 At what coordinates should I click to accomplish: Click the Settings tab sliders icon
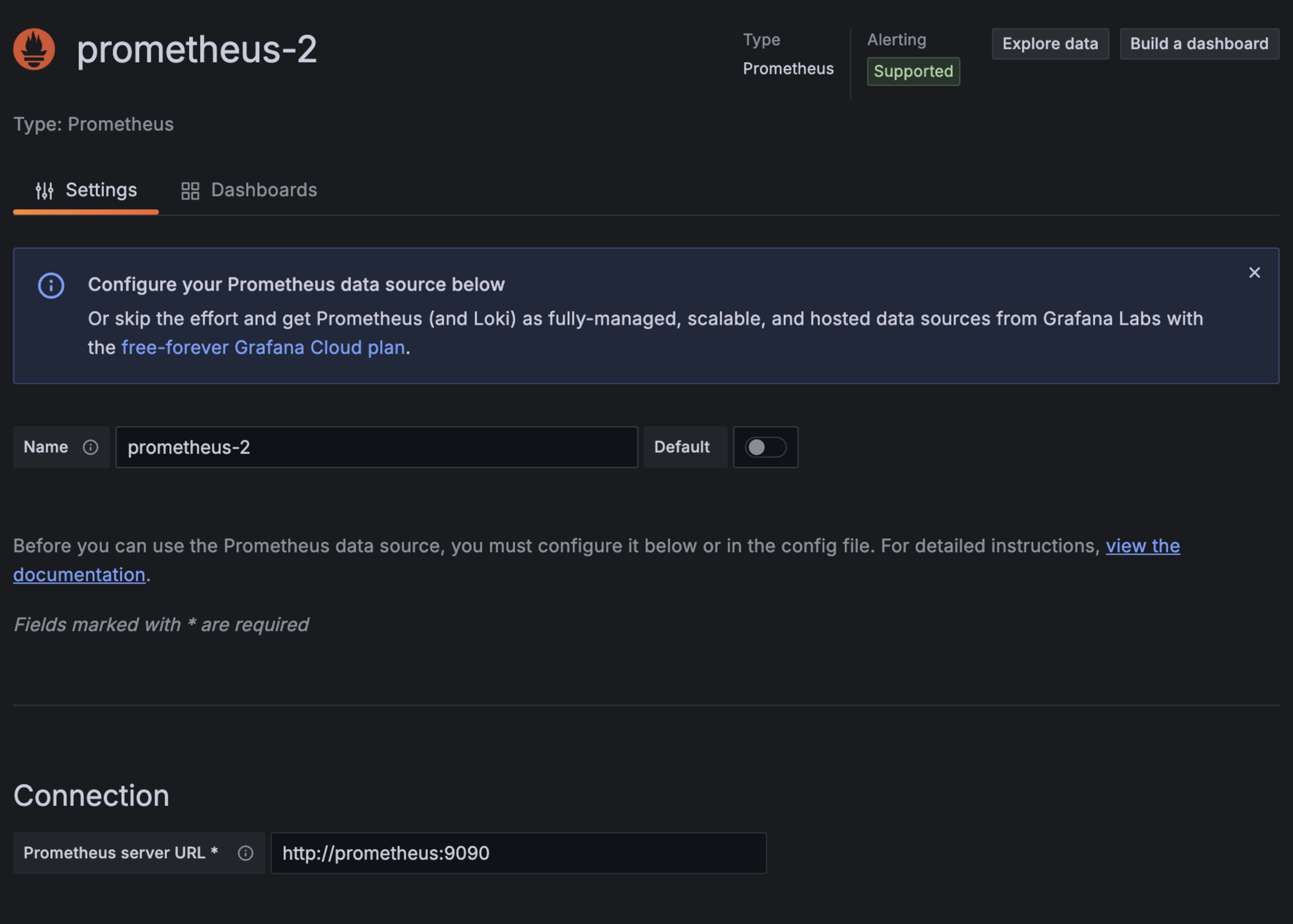[x=44, y=191]
